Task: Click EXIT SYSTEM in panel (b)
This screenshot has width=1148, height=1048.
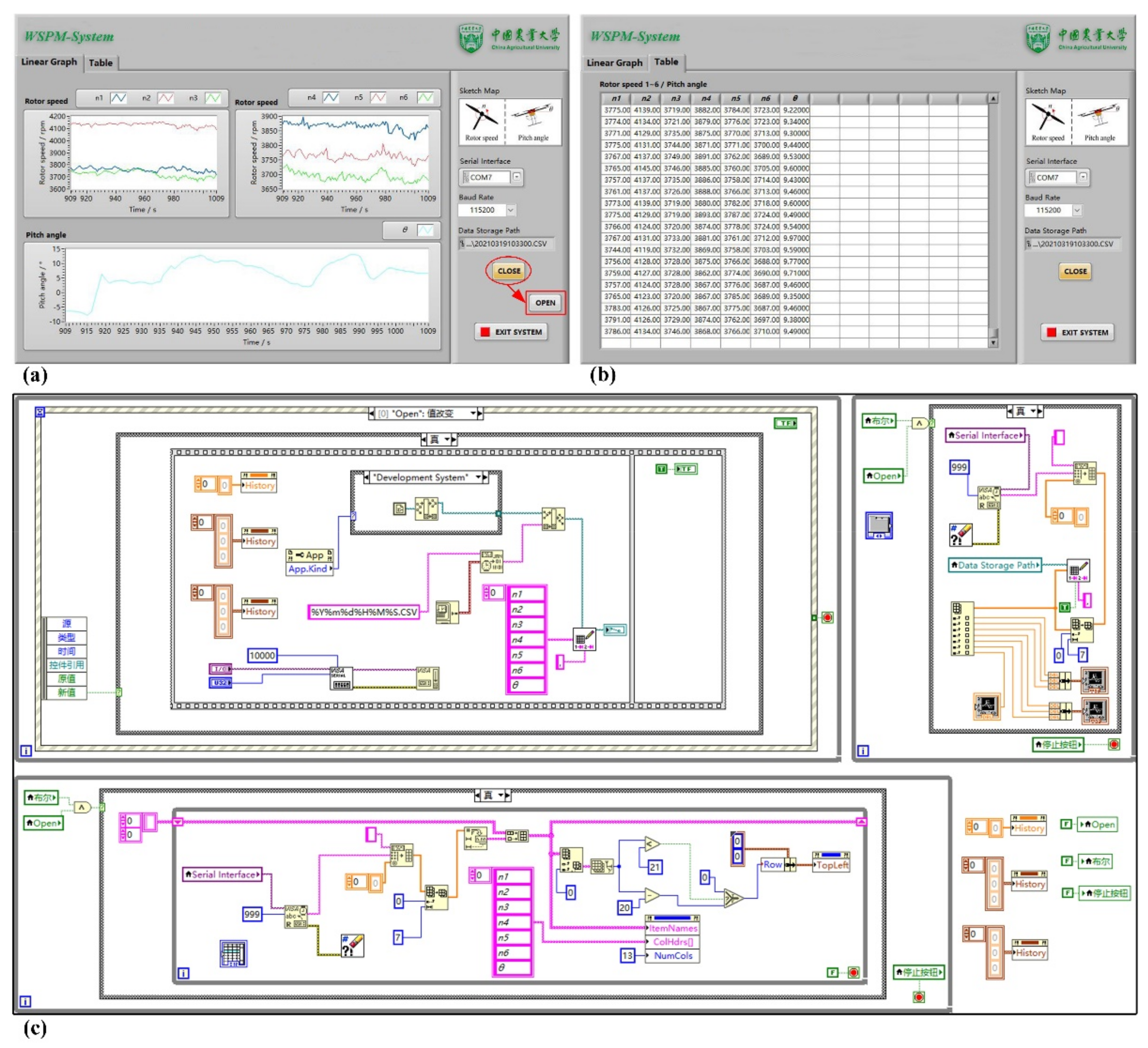Action: point(1078,332)
